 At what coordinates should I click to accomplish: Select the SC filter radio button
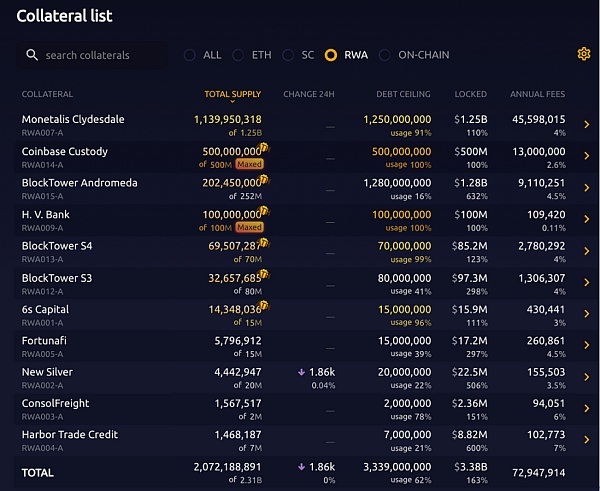(x=288, y=55)
